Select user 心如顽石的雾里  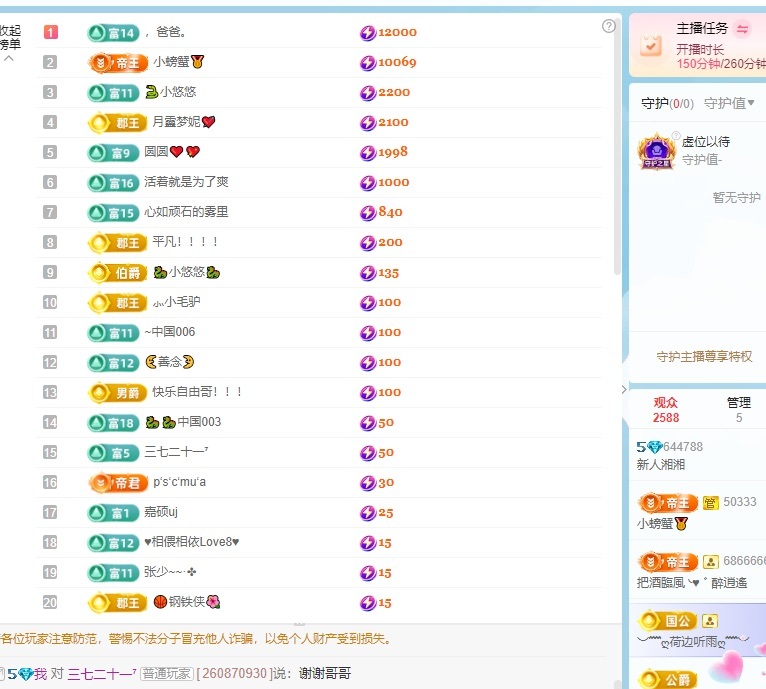pos(186,212)
